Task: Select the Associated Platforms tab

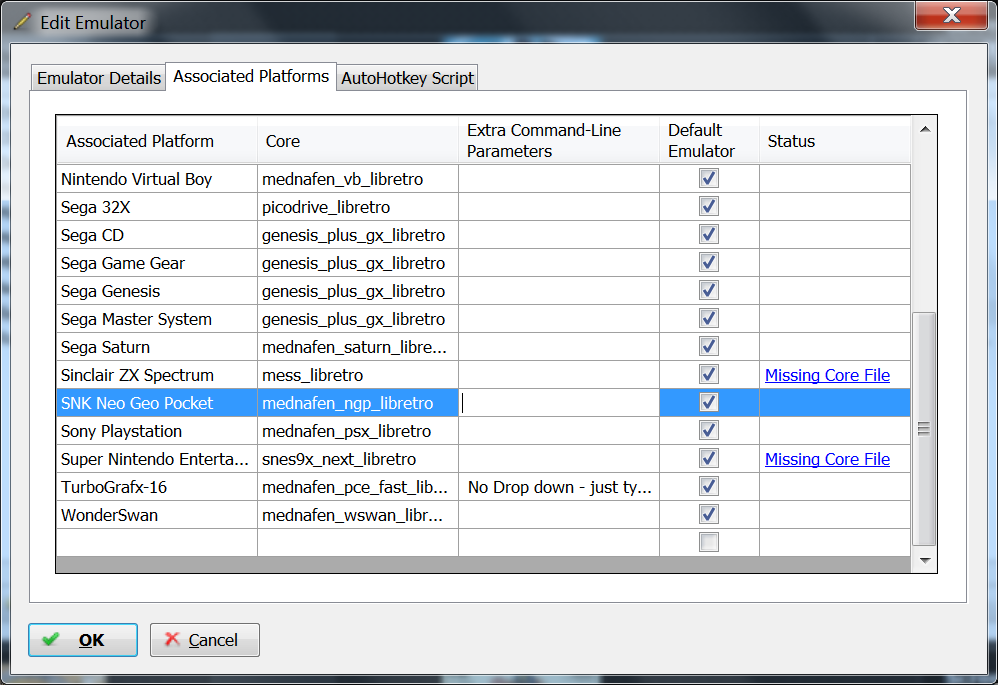Action: [x=251, y=76]
